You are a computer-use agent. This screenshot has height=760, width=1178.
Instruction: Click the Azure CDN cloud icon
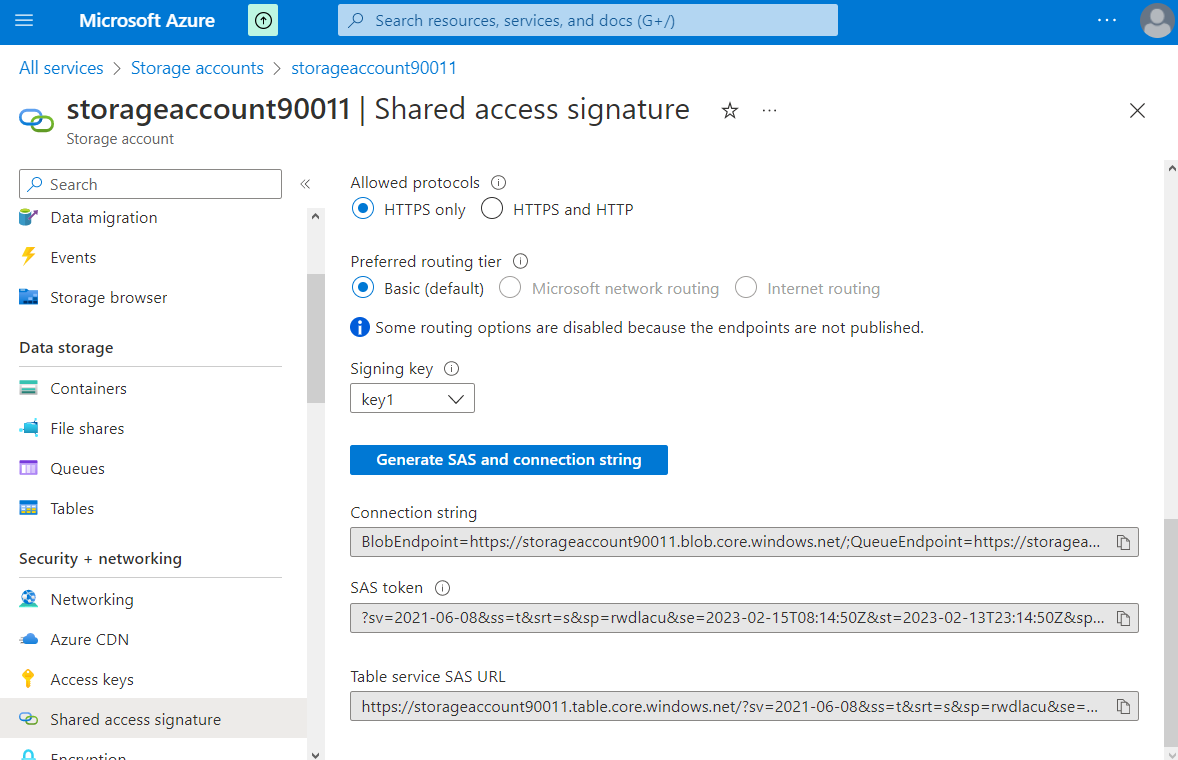(x=29, y=639)
